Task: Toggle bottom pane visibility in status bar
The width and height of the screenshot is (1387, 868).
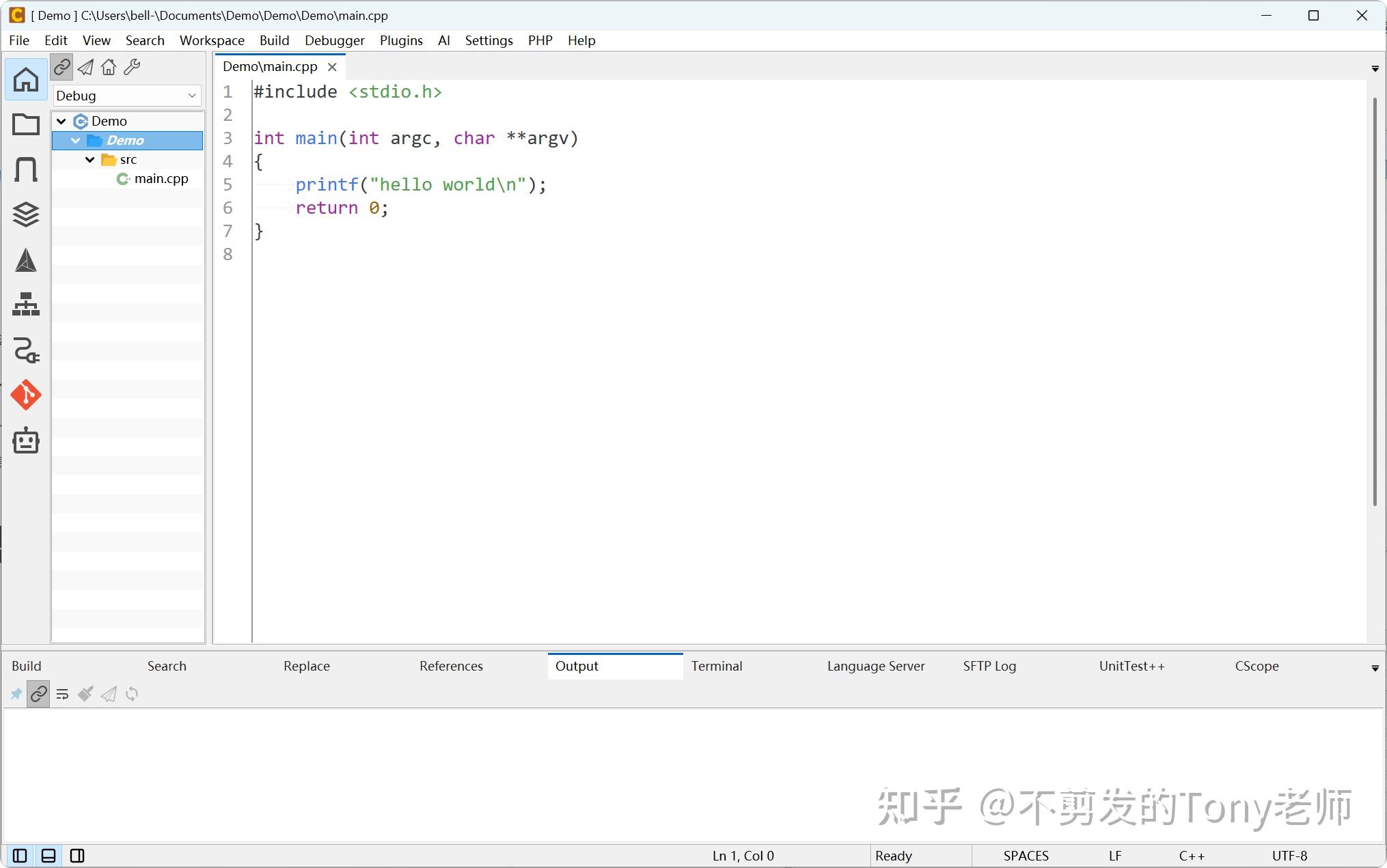Action: pyautogui.click(x=49, y=856)
